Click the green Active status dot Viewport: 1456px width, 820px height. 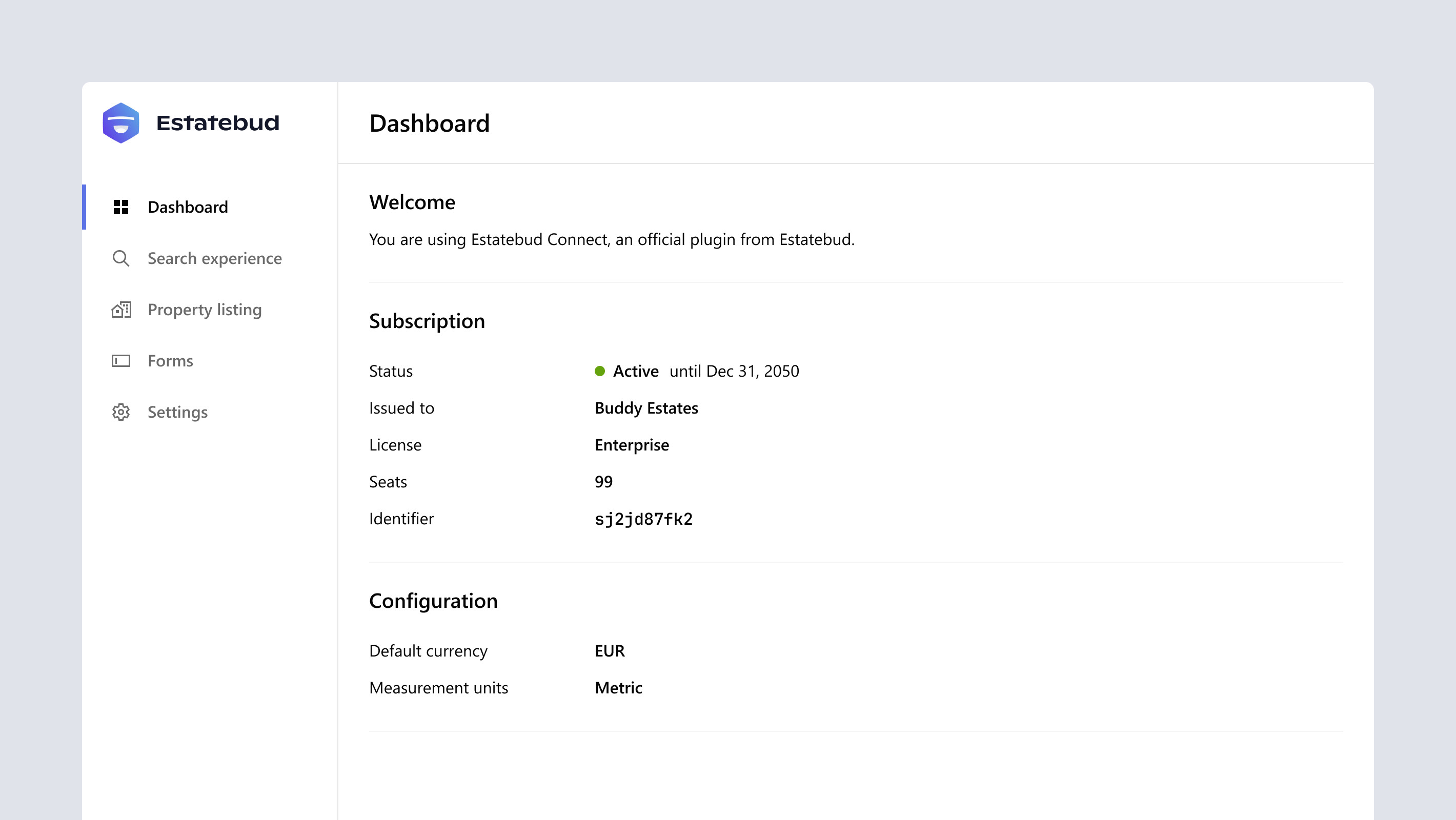[600, 371]
